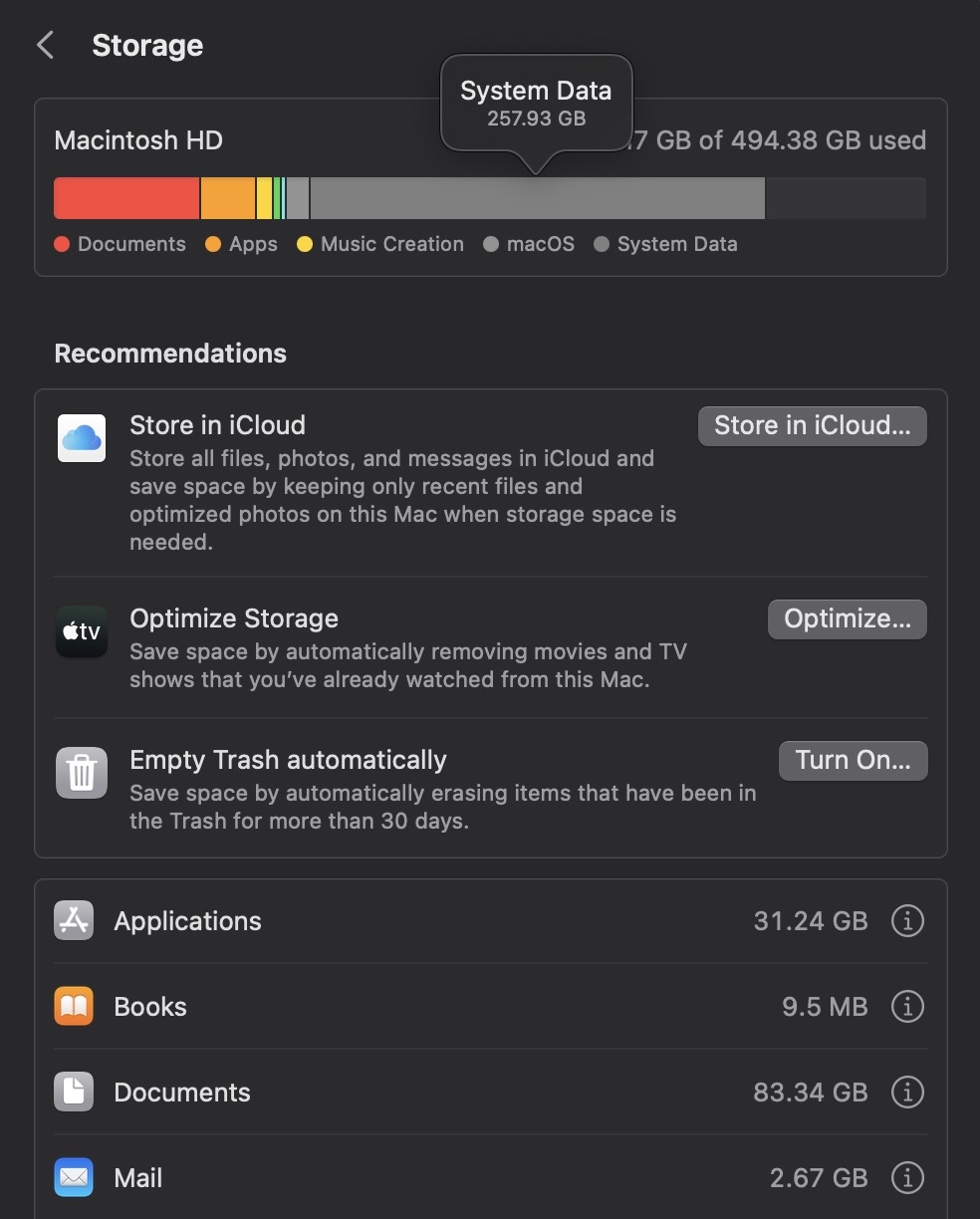Click the Documents category icon
Viewport: 980px width, 1219px height.
[x=74, y=1093]
